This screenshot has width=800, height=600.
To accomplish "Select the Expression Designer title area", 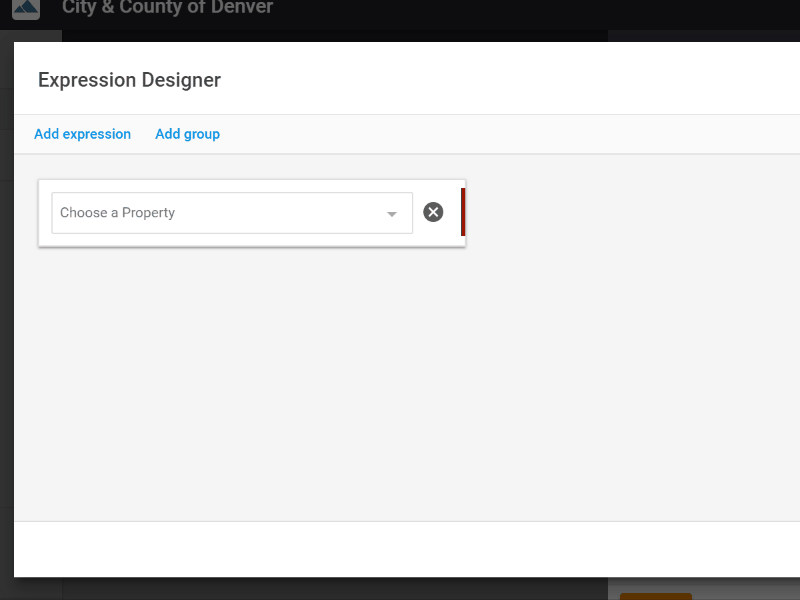I will (x=129, y=80).
